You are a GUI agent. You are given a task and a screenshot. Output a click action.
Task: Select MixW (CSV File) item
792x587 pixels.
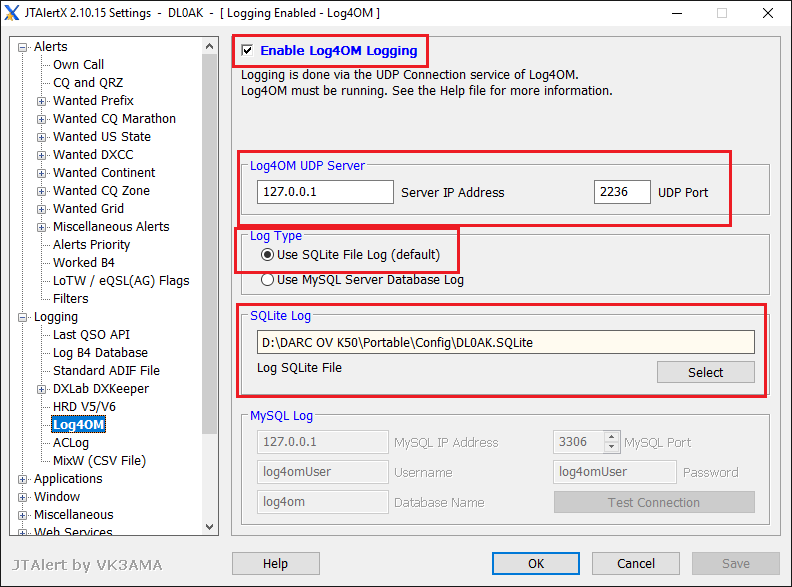(x=100, y=461)
